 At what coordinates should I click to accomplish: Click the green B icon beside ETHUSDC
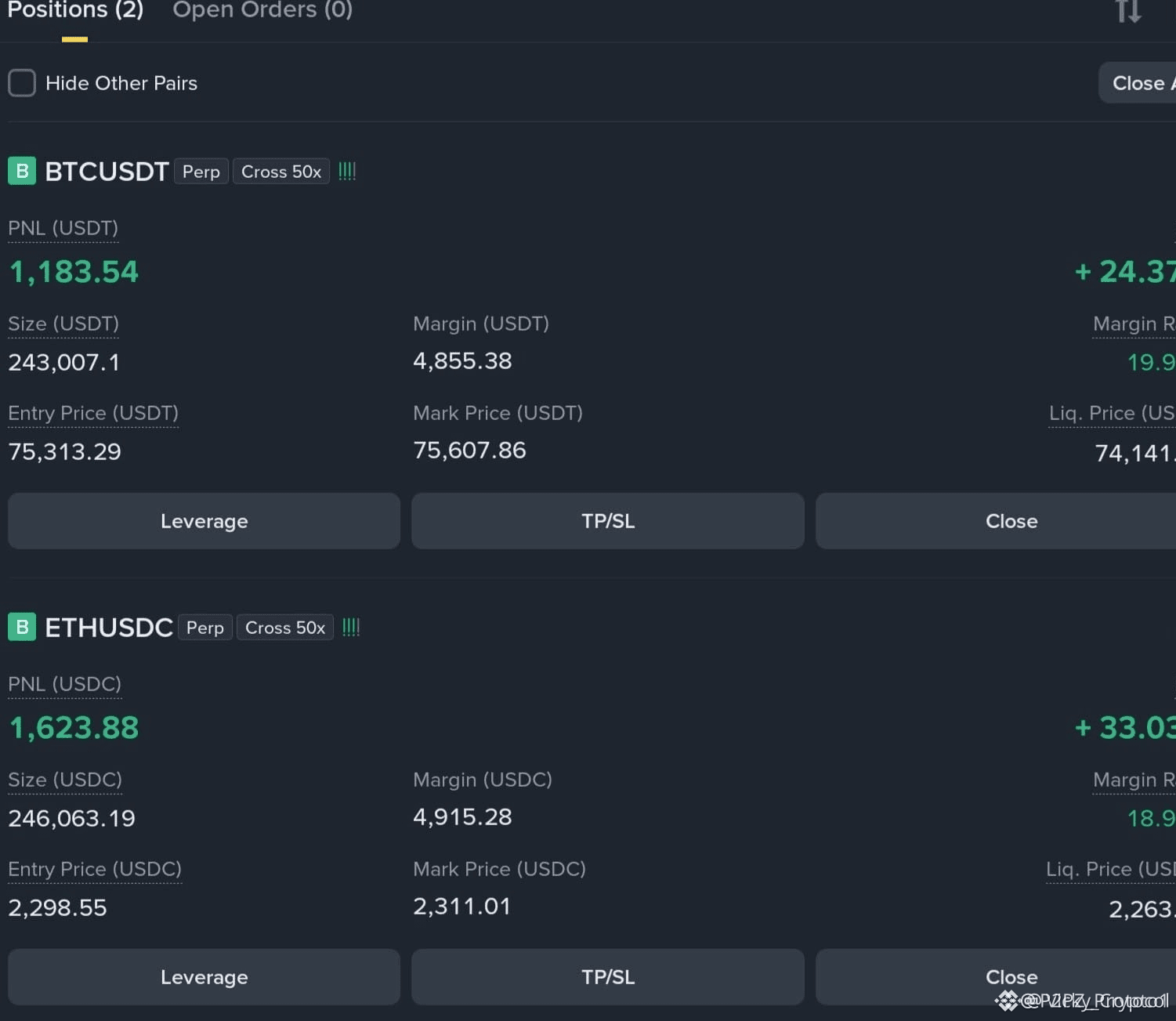click(x=22, y=627)
